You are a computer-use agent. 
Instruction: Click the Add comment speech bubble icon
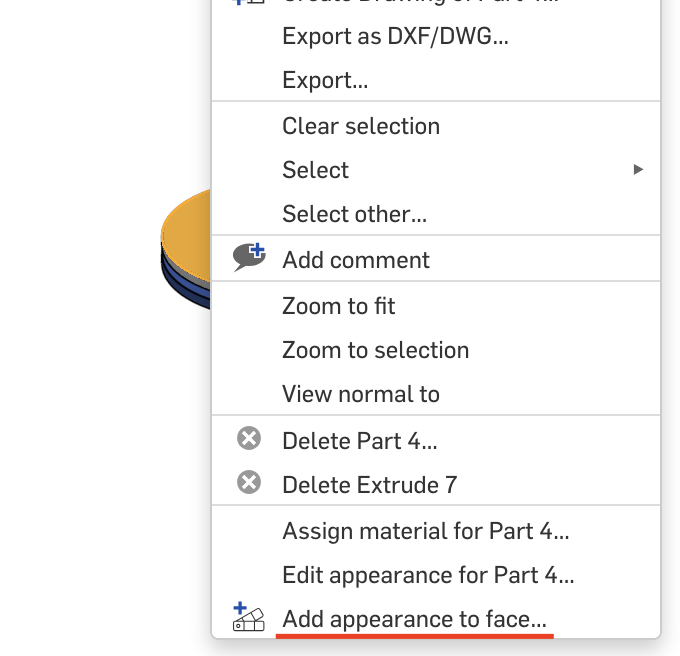pyautogui.click(x=249, y=258)
